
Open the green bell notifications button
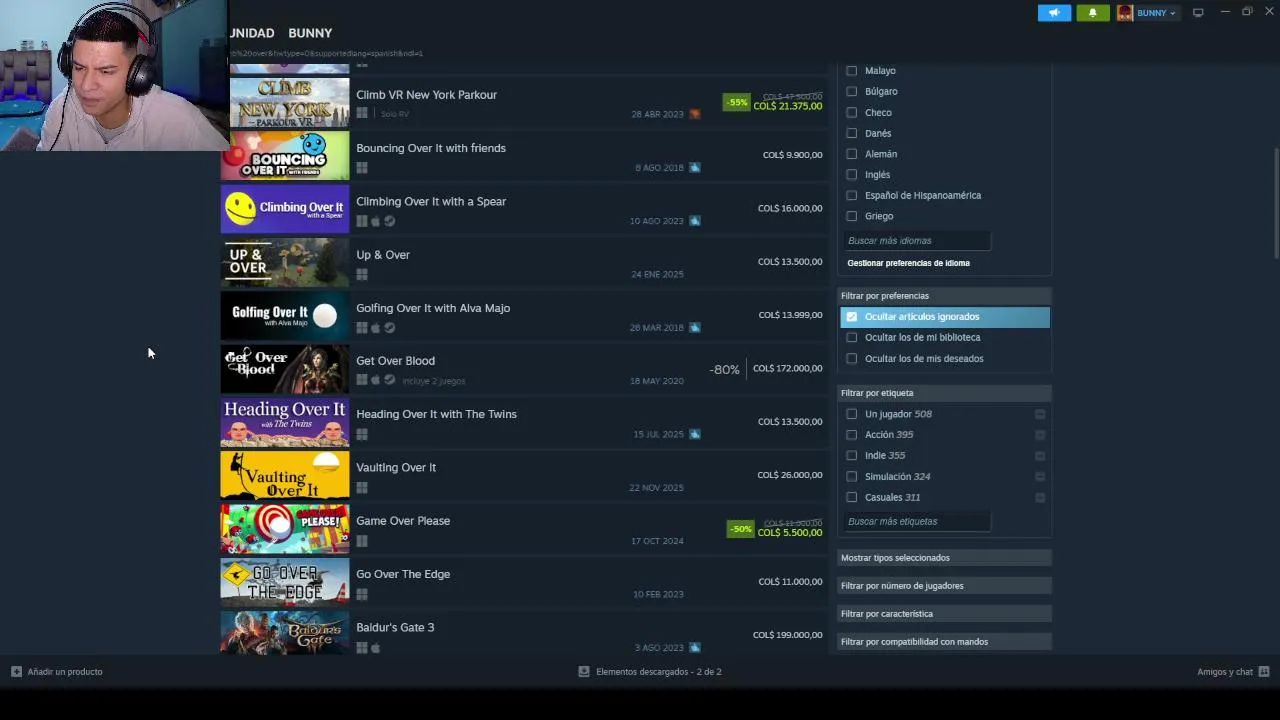pyautogui.click(x=1092, y=13)
